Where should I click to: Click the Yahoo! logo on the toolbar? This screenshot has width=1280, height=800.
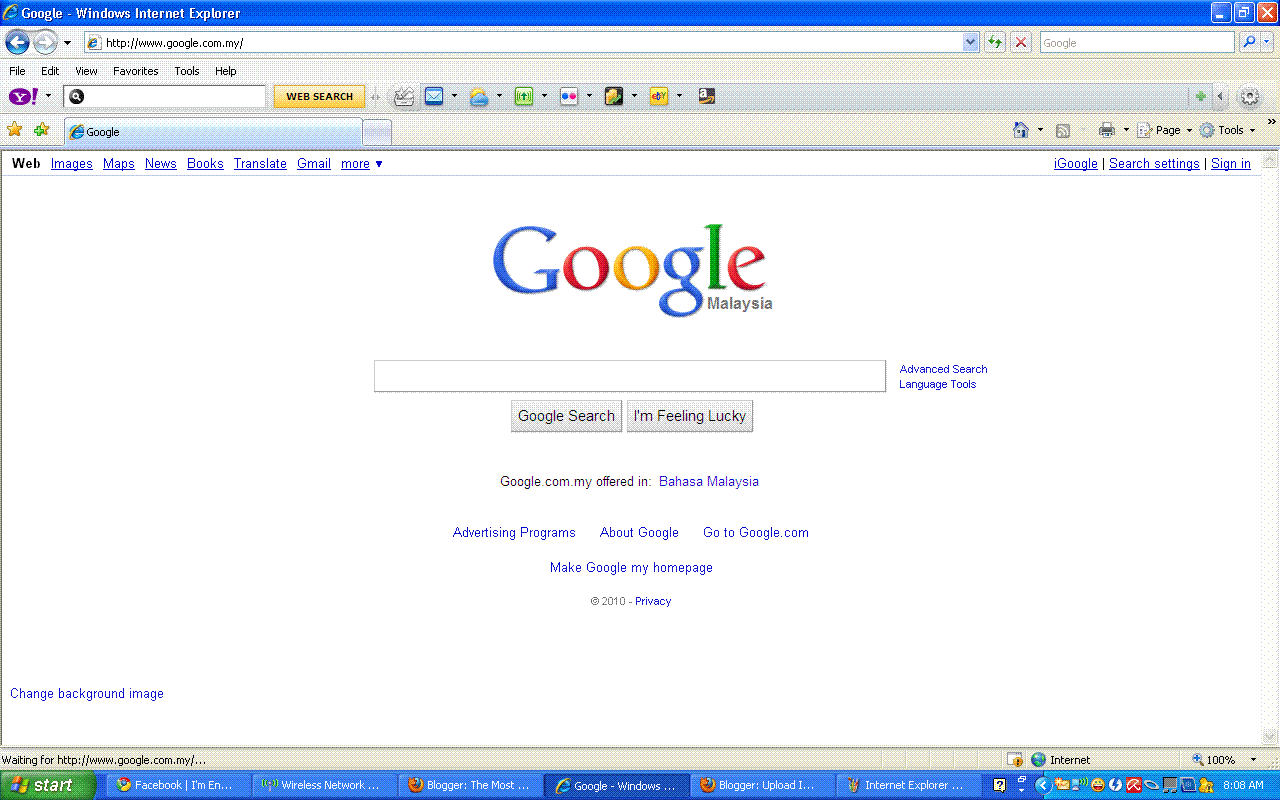(24, 96)
